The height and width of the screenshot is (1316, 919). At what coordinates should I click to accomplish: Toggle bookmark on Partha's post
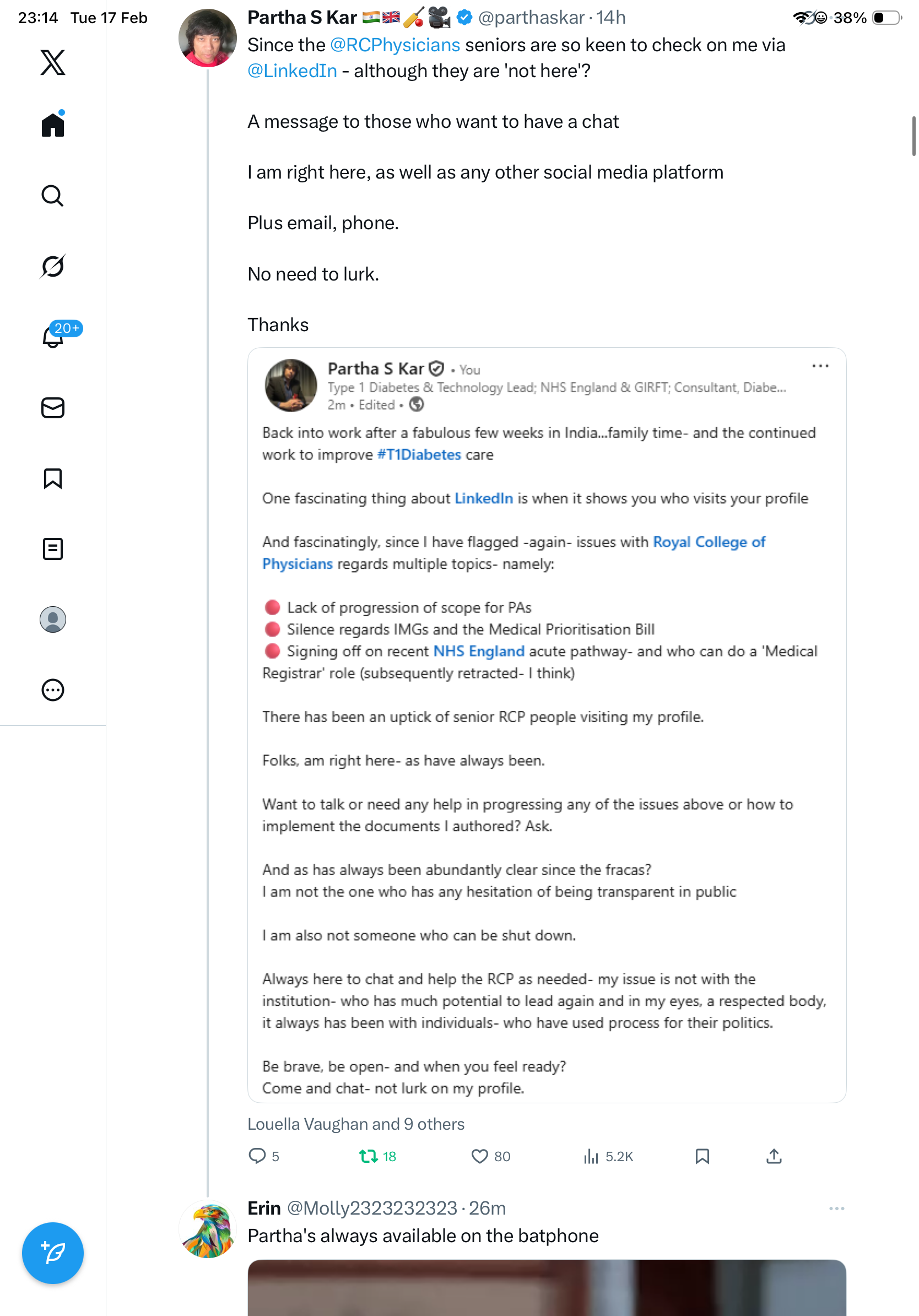[702, 1156]
